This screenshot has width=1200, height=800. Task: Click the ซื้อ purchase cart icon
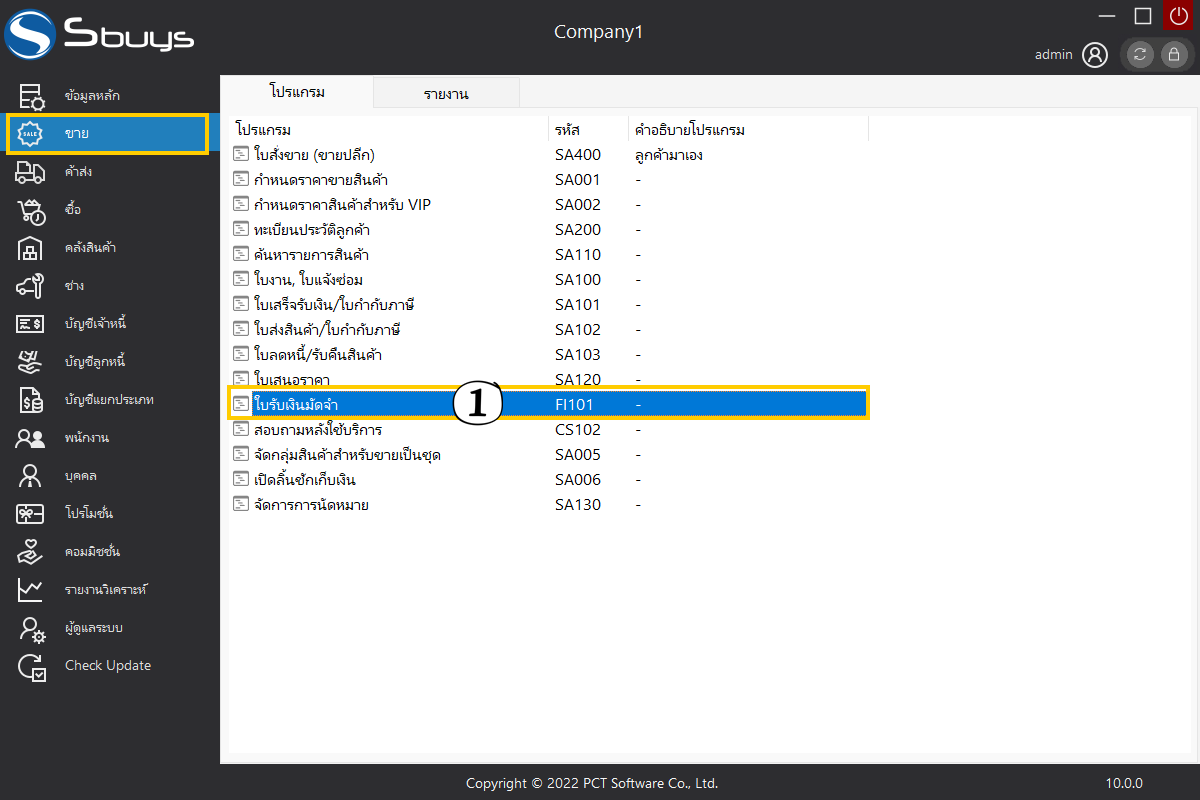pos(31,210)
